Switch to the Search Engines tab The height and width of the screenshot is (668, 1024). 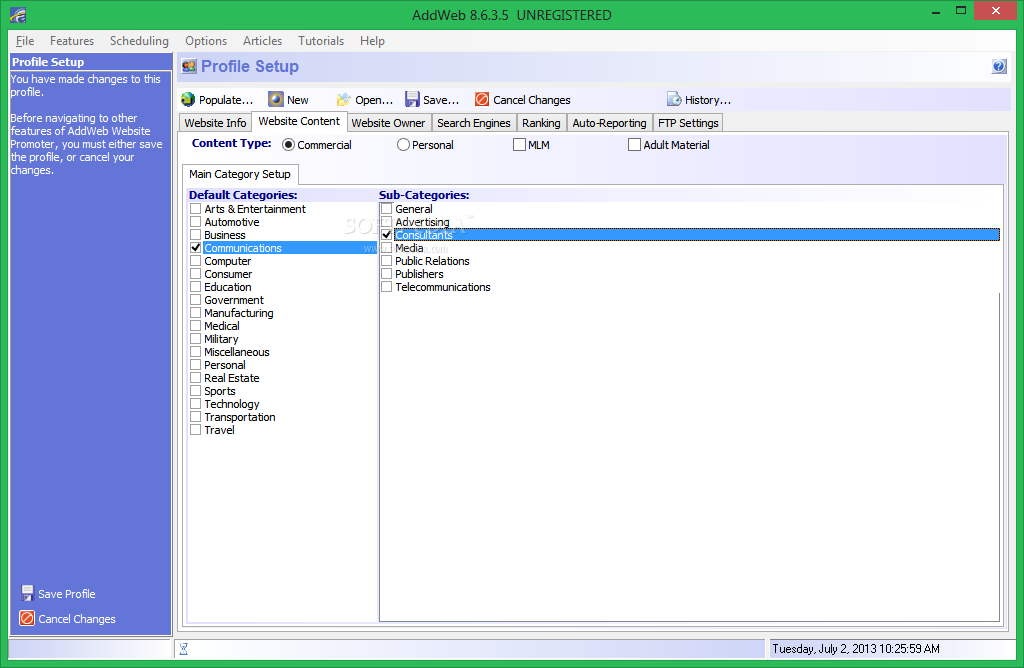pos(473,123)
